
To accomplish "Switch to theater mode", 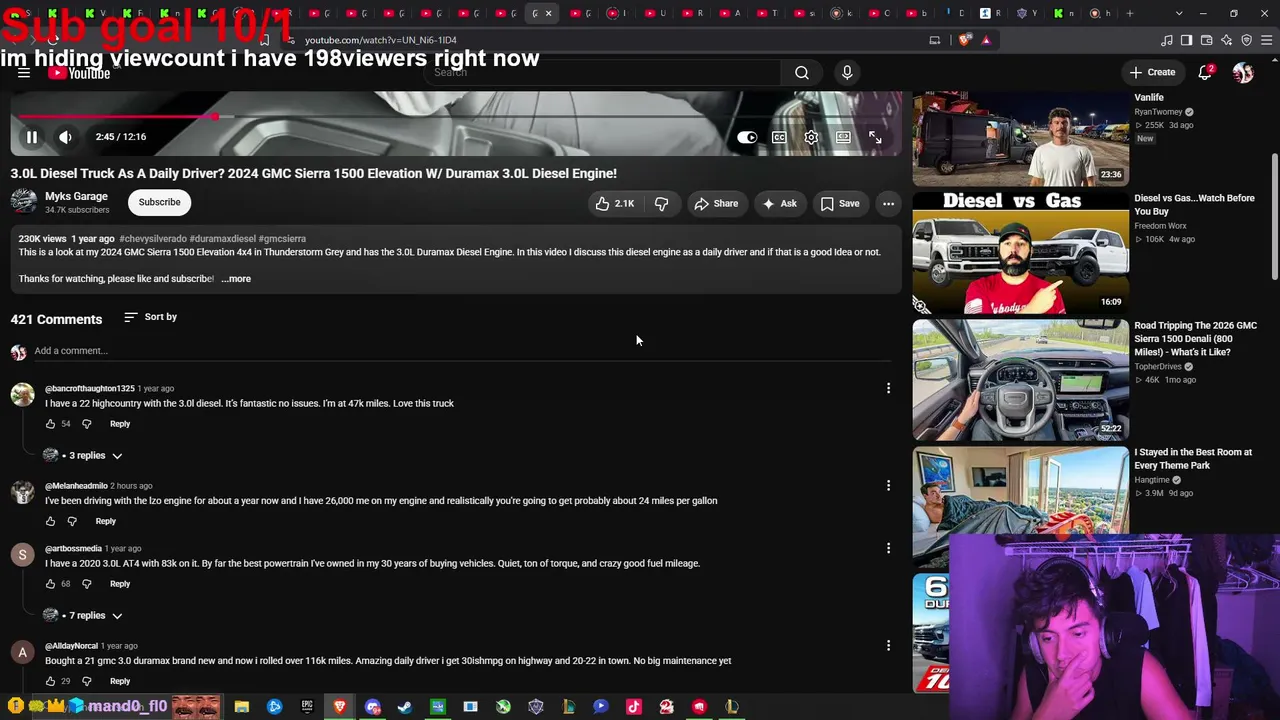I will 843,137.
